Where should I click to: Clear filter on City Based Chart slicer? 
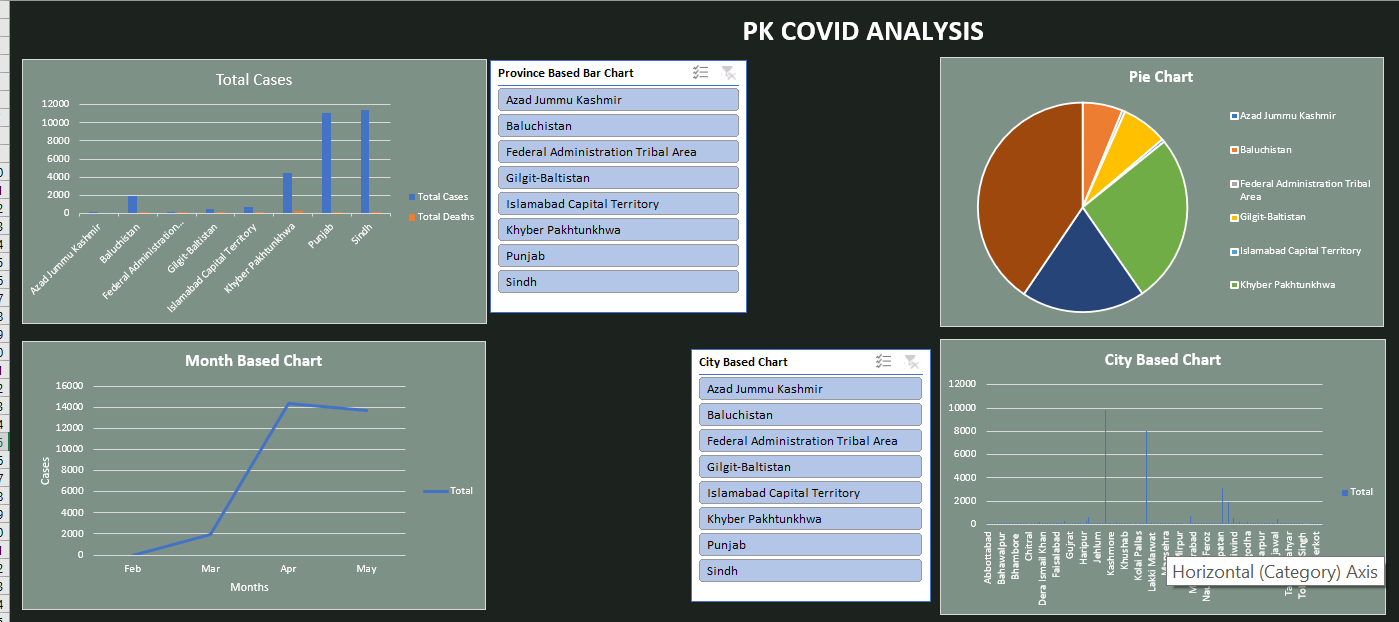pyautogui.click(x=911, y=362)
